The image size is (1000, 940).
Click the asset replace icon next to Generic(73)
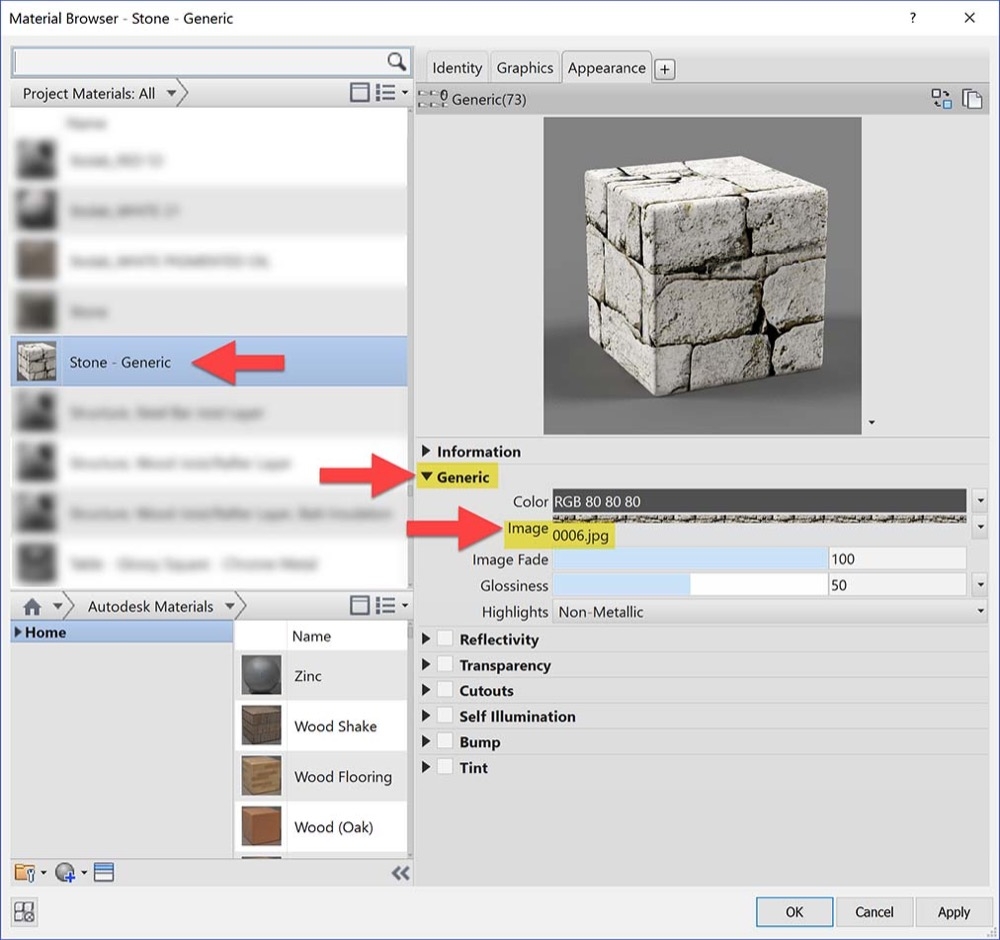coord(941,99)
